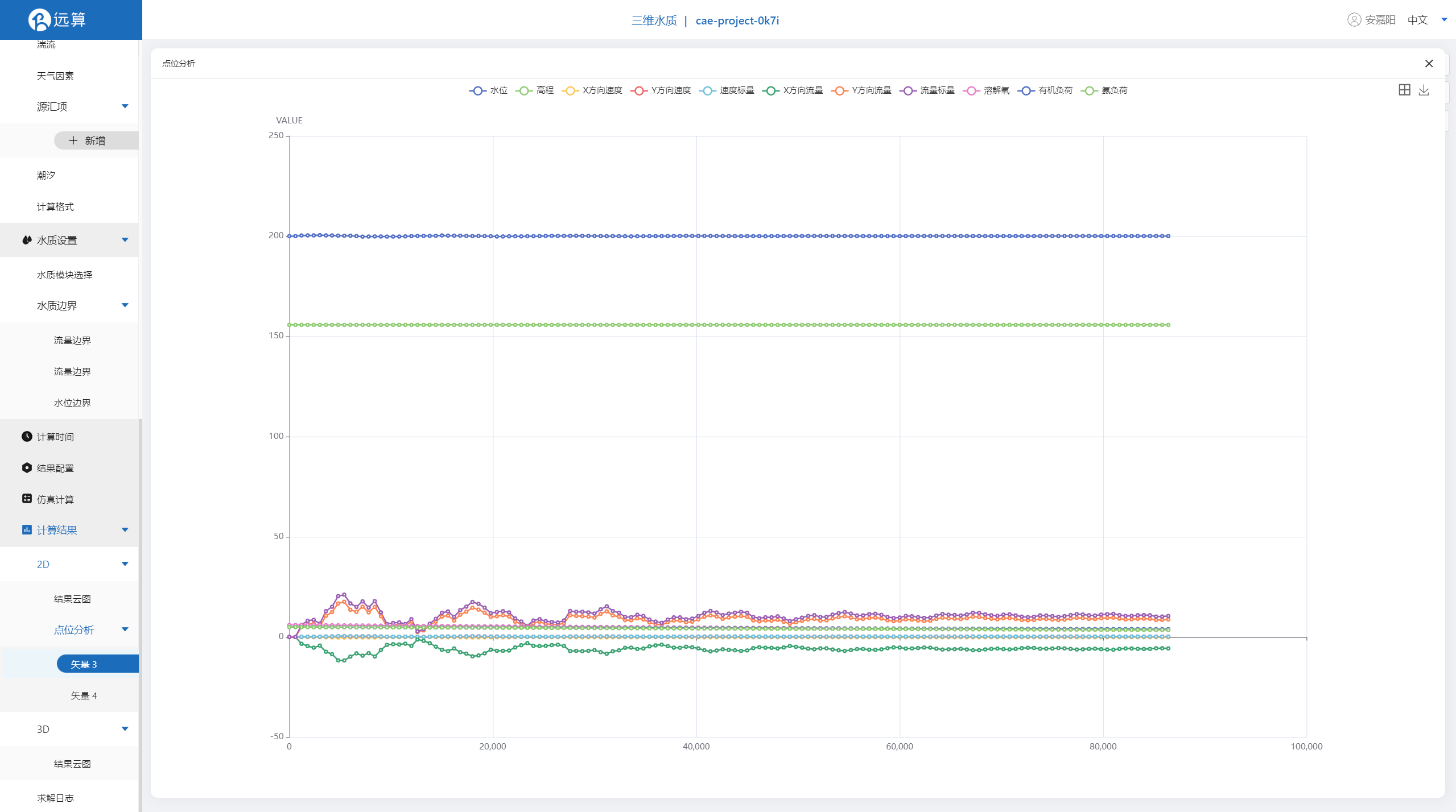Click the 新增 add button
Image resolution: width=1456 pixels, height=812 pixels.
(96, 140)
